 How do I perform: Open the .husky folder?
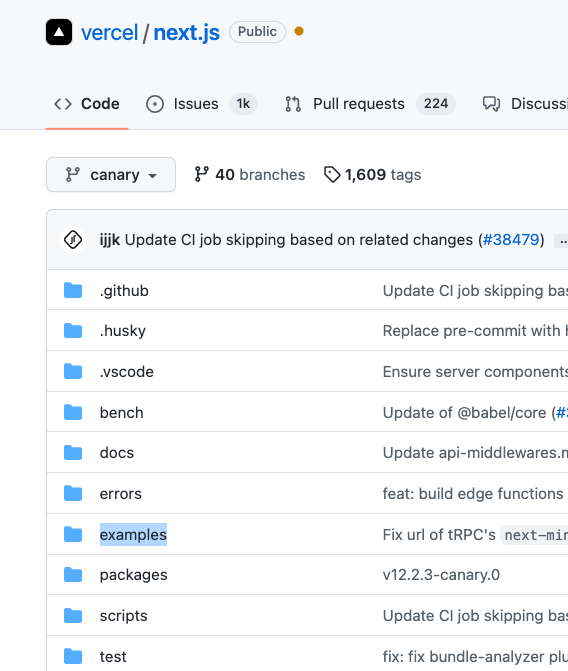point(123,331)
